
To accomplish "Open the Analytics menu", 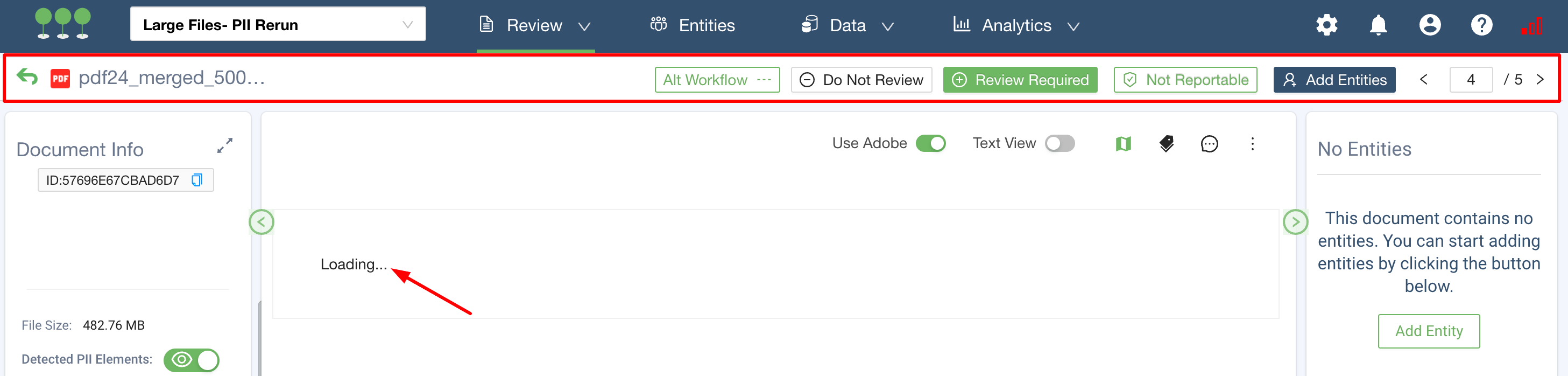I will 1015,26.
